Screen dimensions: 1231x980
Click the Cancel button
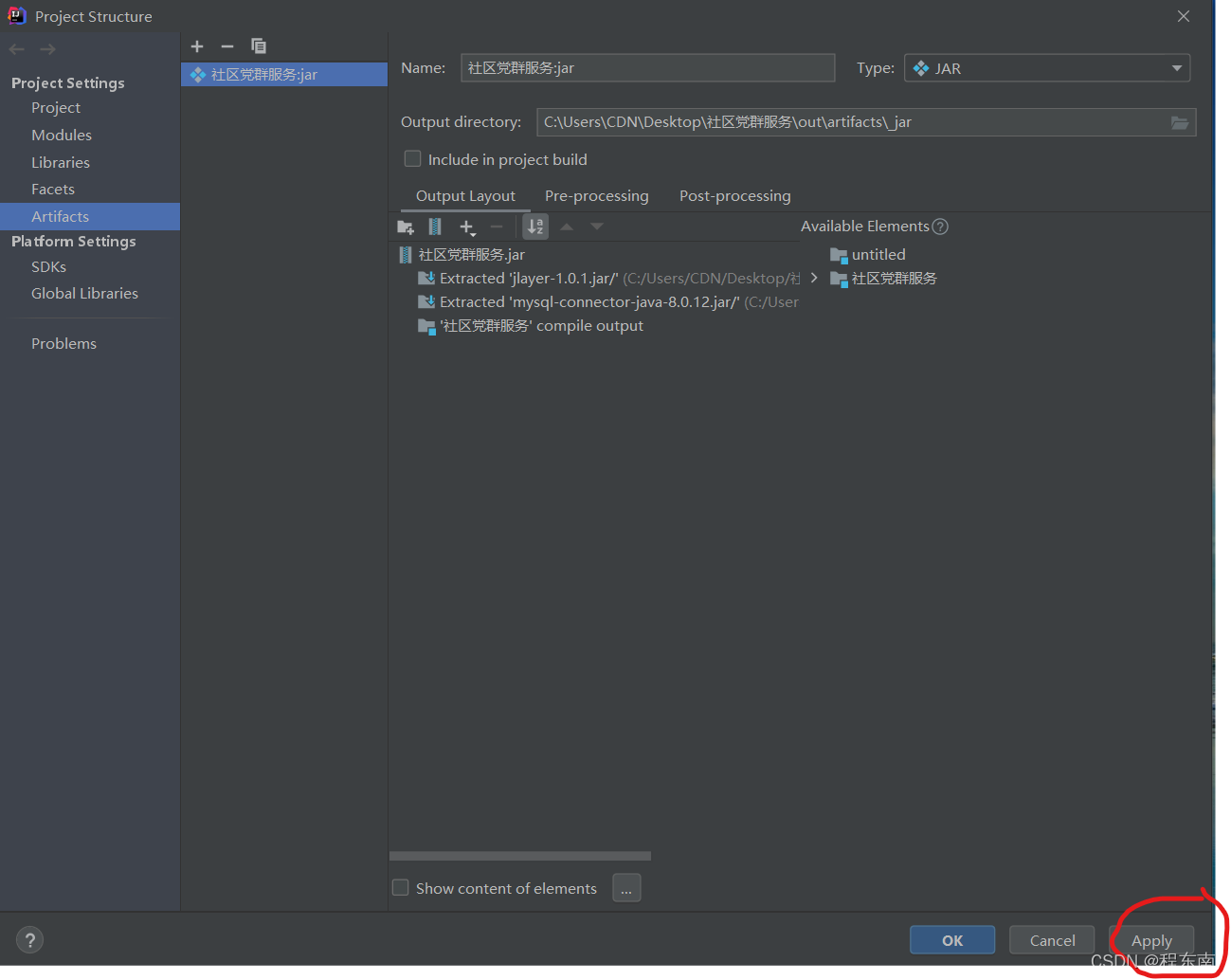click(1052, 940)
